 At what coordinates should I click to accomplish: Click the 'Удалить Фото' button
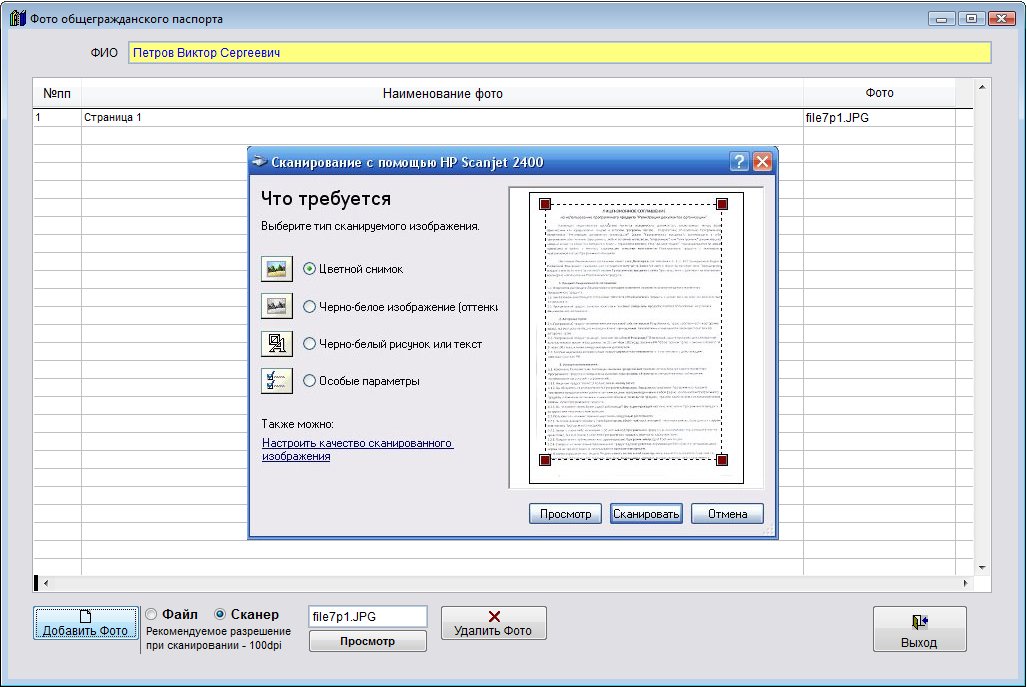click(x=493, y=623)
